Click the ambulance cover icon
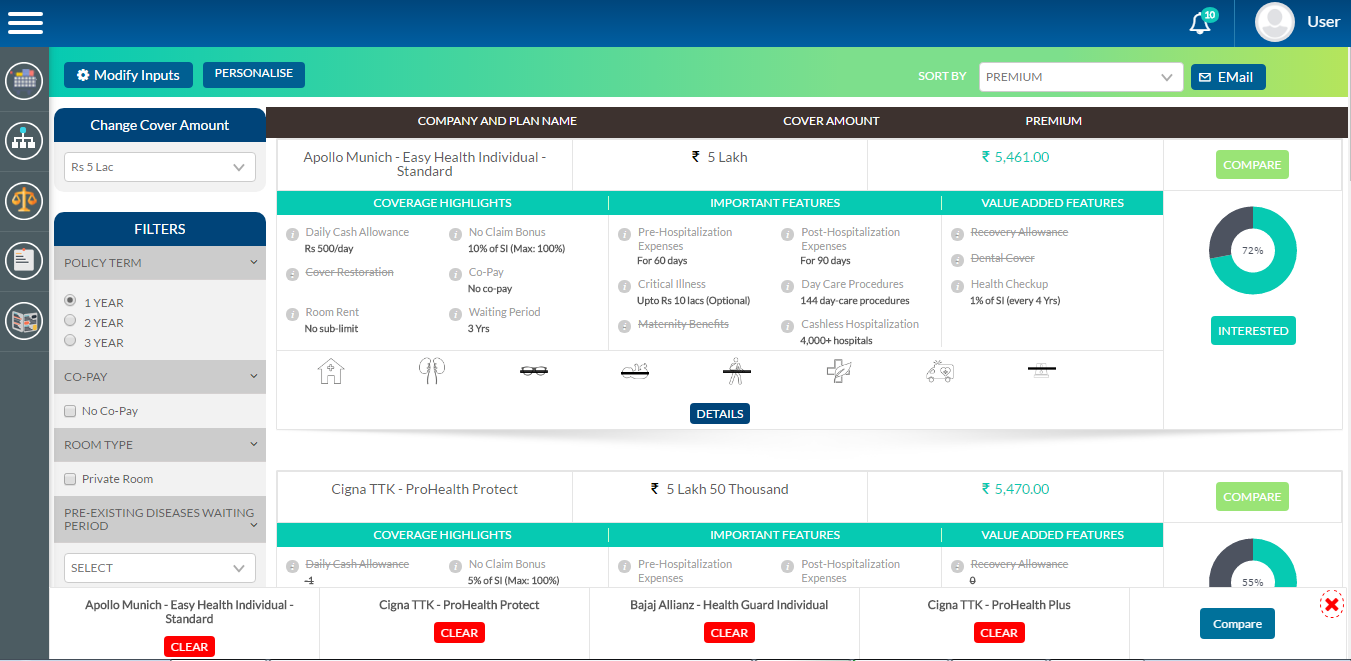 coord(940,372)
